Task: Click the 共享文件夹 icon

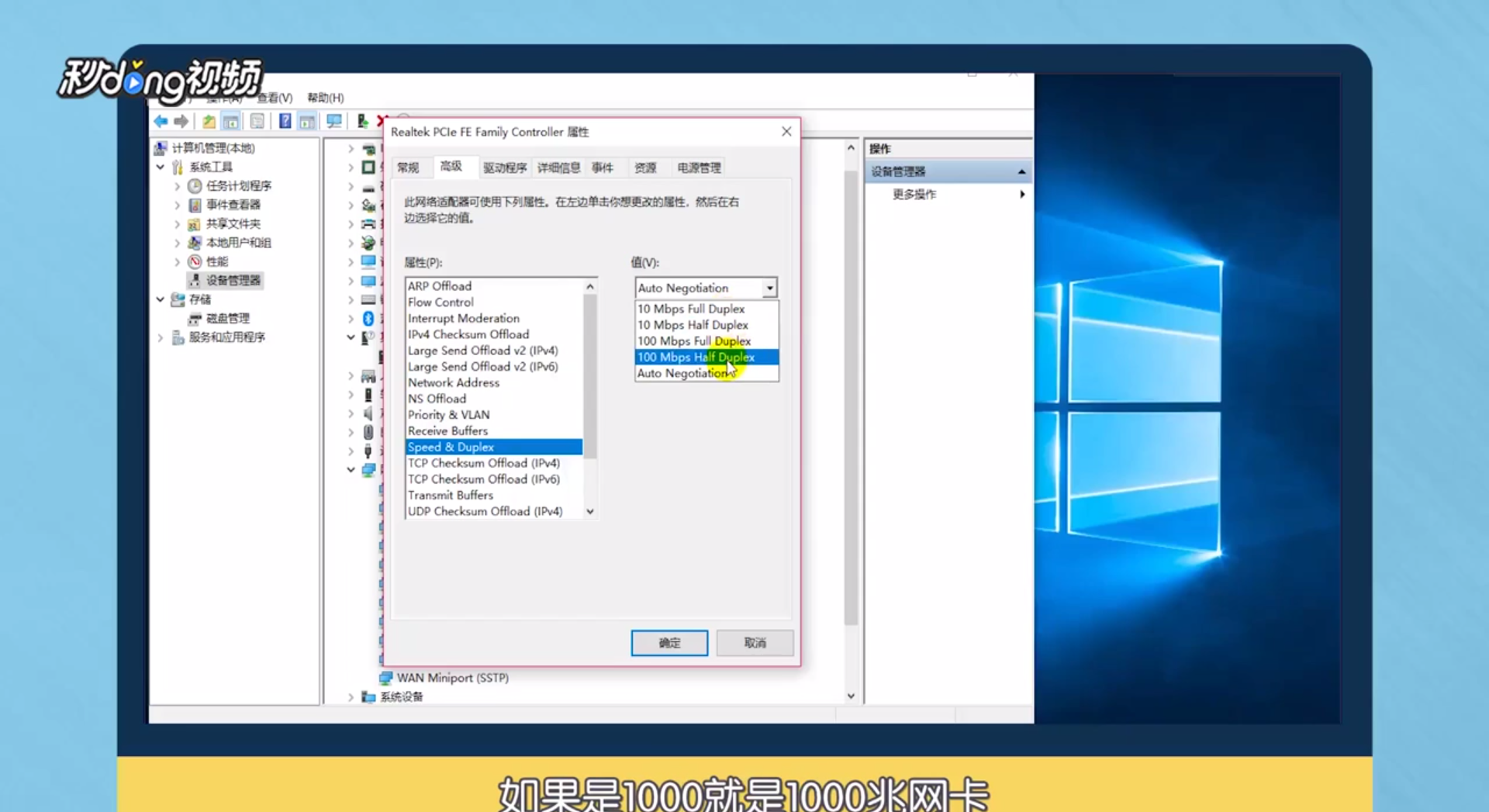Action: (195, 223)
